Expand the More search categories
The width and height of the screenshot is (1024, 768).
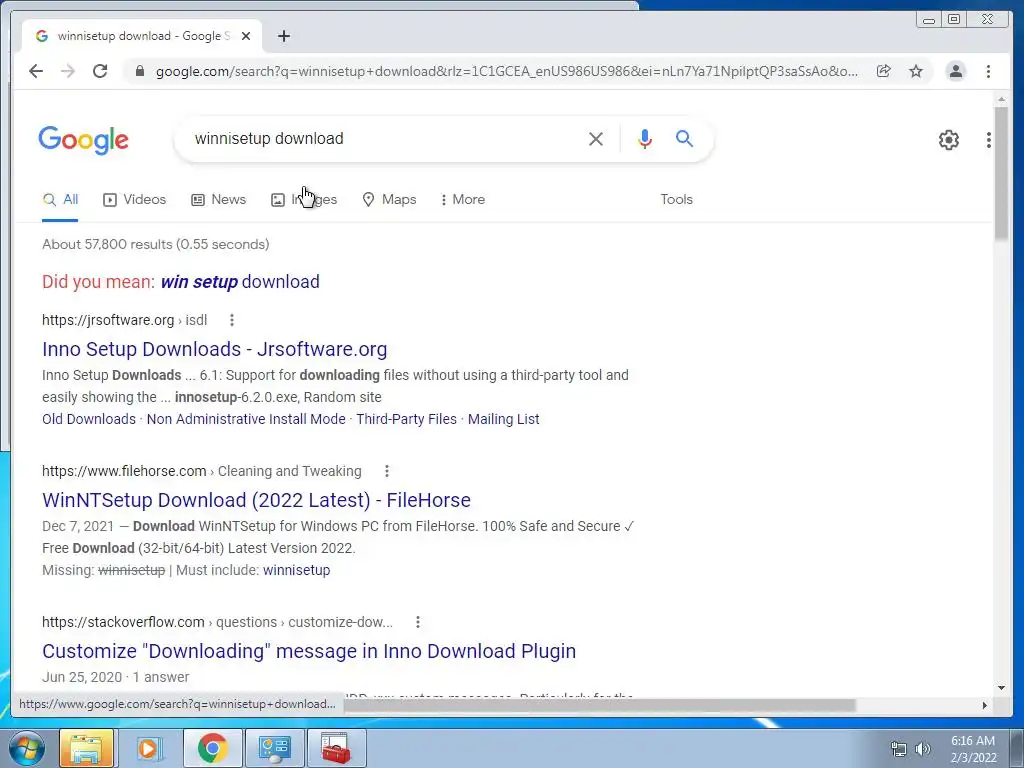point(462,199)
